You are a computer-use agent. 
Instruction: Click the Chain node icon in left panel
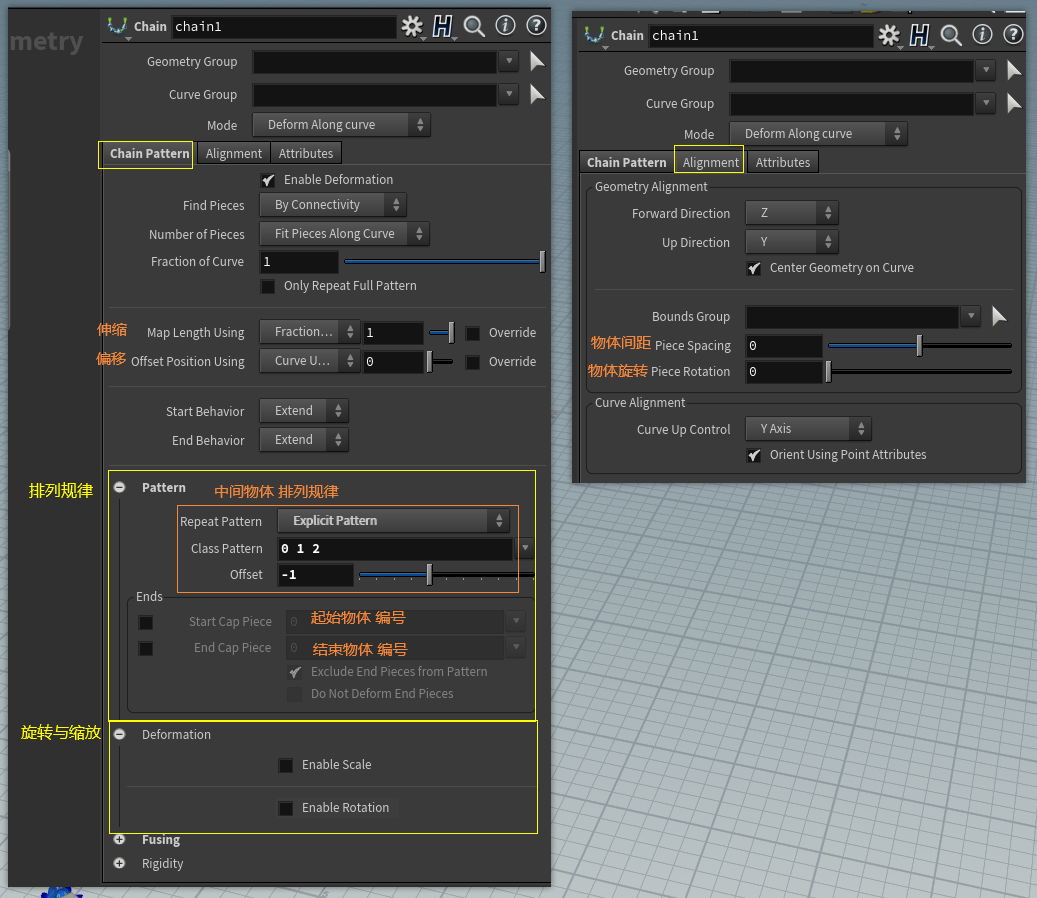pyautogui.click(x=117, y=26)
